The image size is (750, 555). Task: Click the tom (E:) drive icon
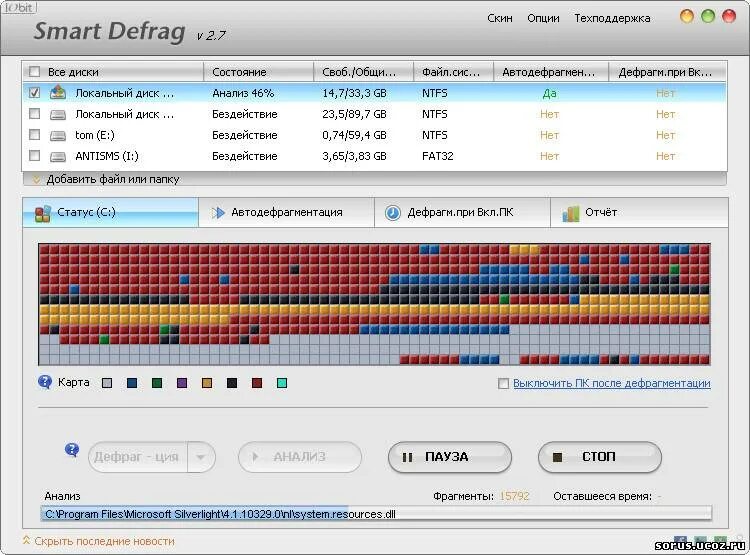coord(58,135)
